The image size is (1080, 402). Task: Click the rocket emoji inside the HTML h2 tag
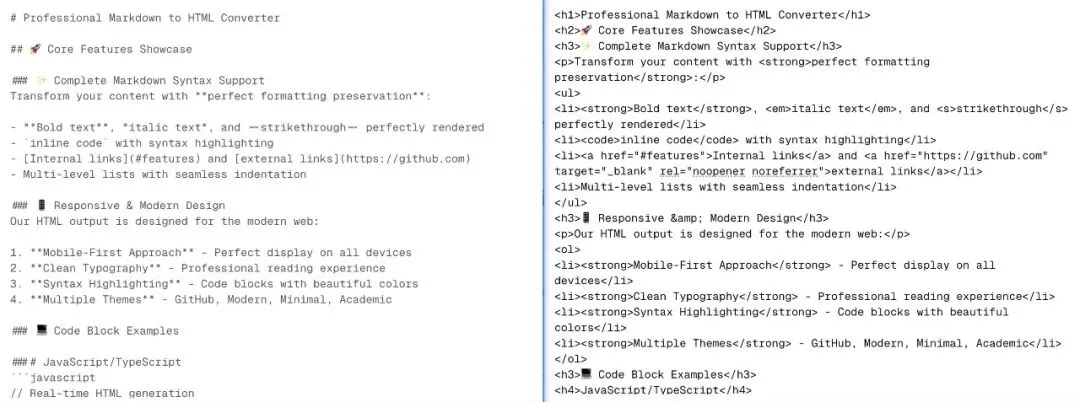[586, 30]
